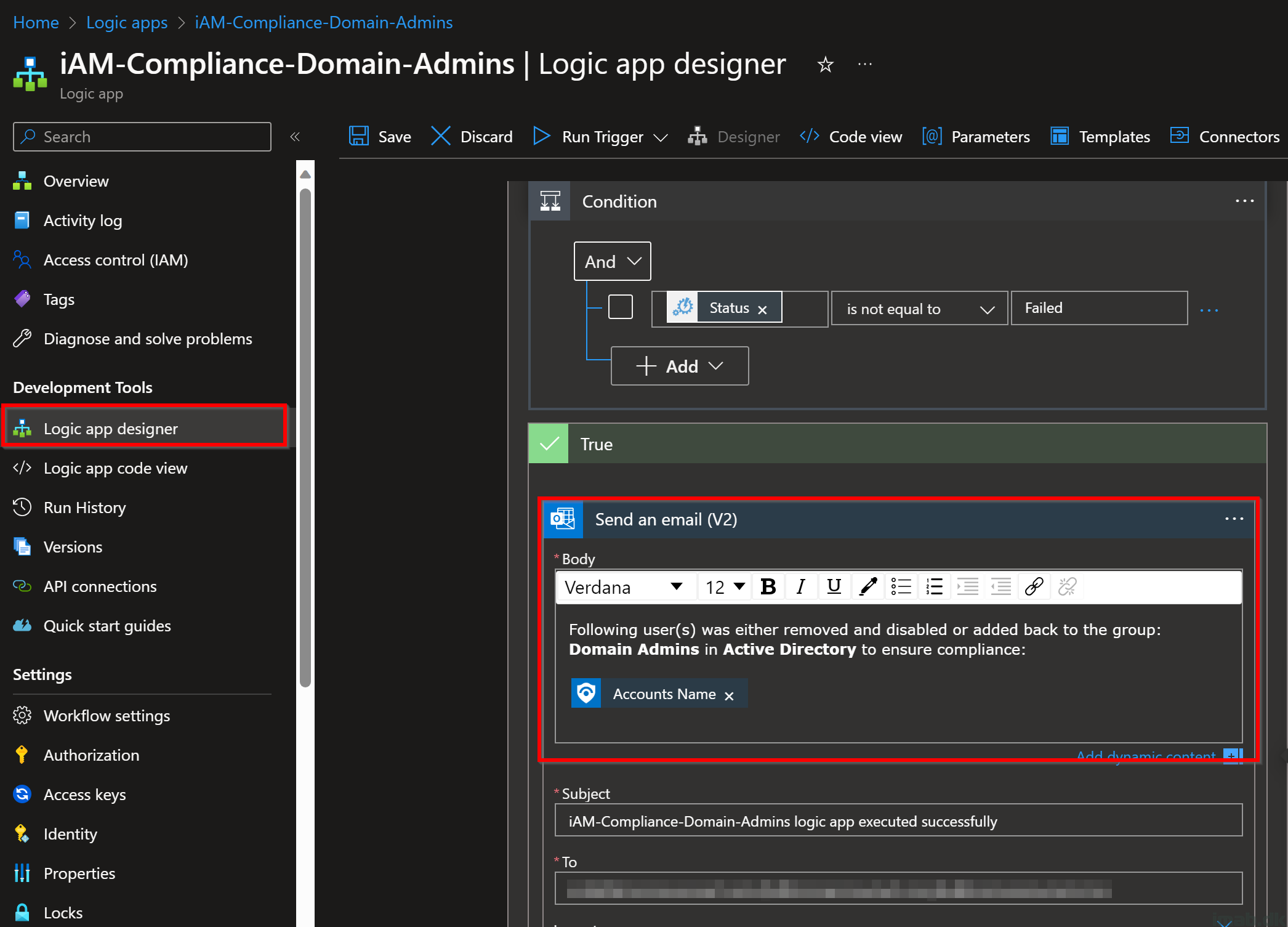Open the text highlight pen tool
This screenshot has width=1288, height=927.
coord(868,587)
